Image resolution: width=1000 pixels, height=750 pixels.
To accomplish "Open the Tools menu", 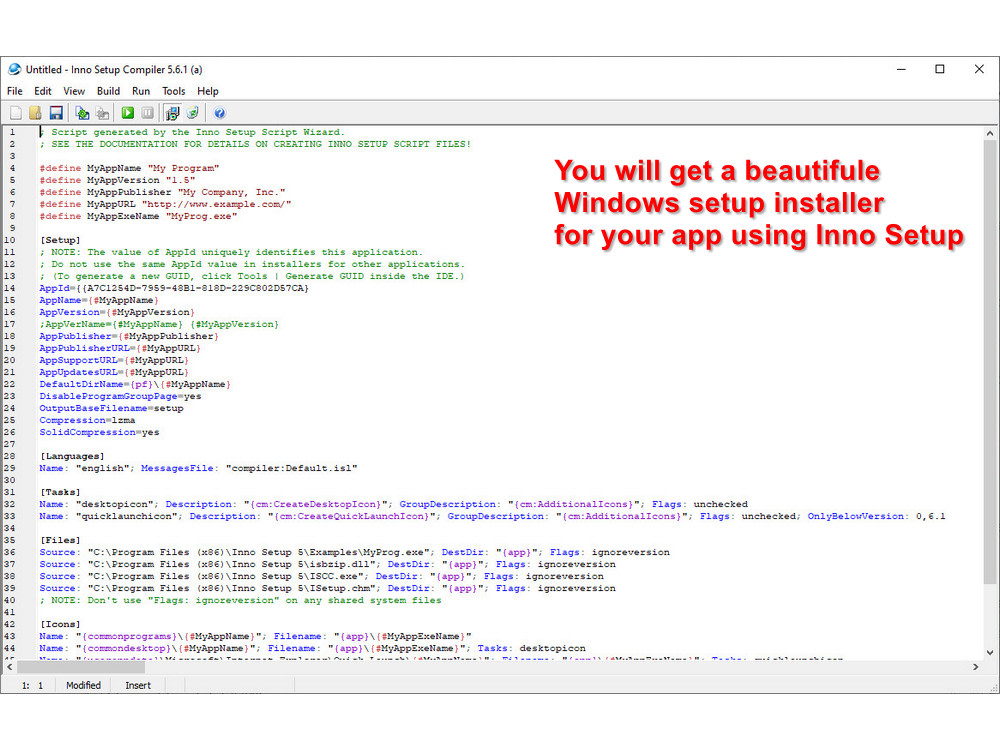I will pyautogui.click(x=174, y=91).
